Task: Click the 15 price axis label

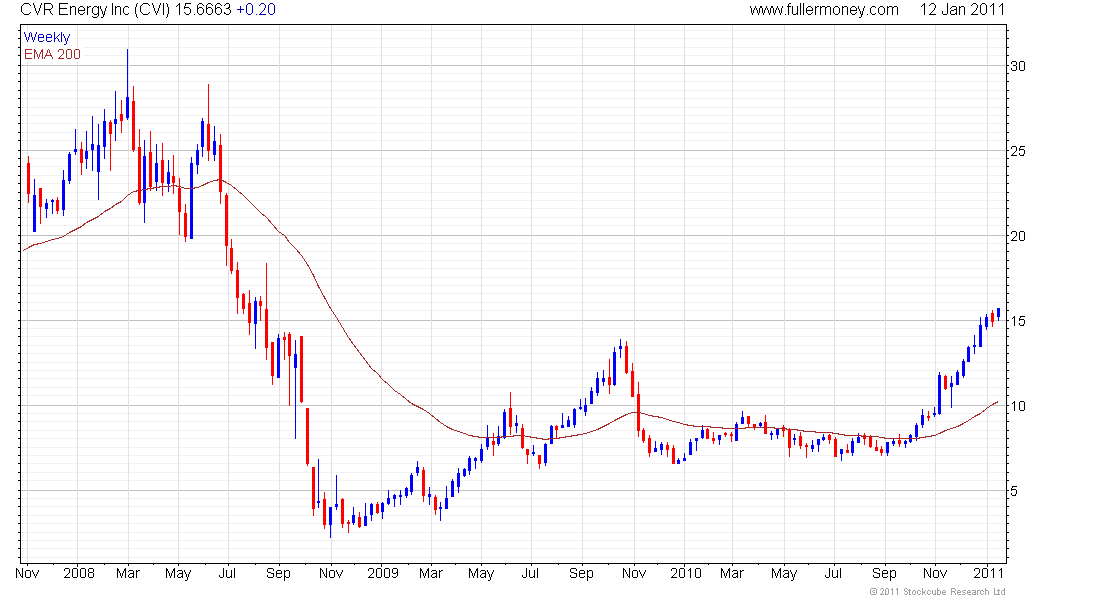Action: (x=1017, y=321)
